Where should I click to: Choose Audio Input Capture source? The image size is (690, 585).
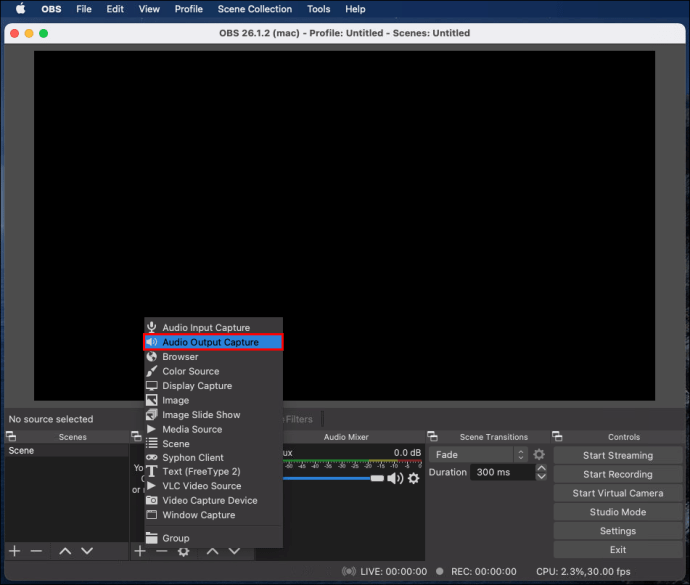click(x=213, y=327)
